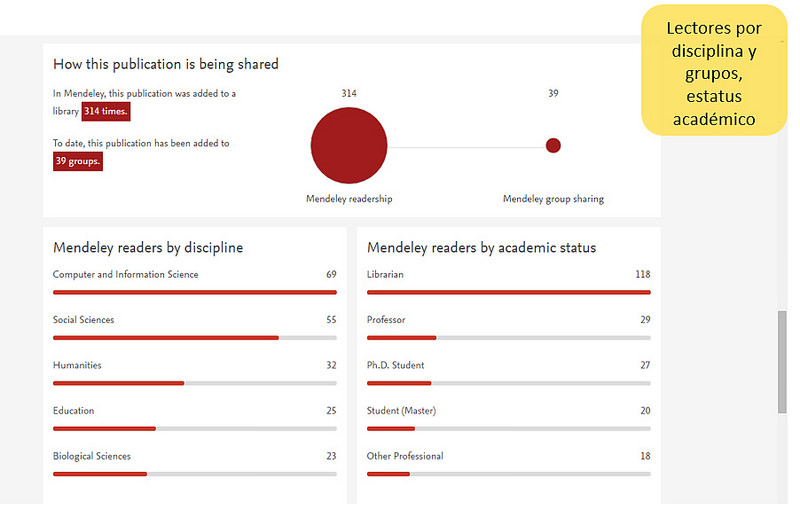This screenshot has height=510, width=800.
Task: Click the Computer and Information Science bar
Action: point(194,292)
